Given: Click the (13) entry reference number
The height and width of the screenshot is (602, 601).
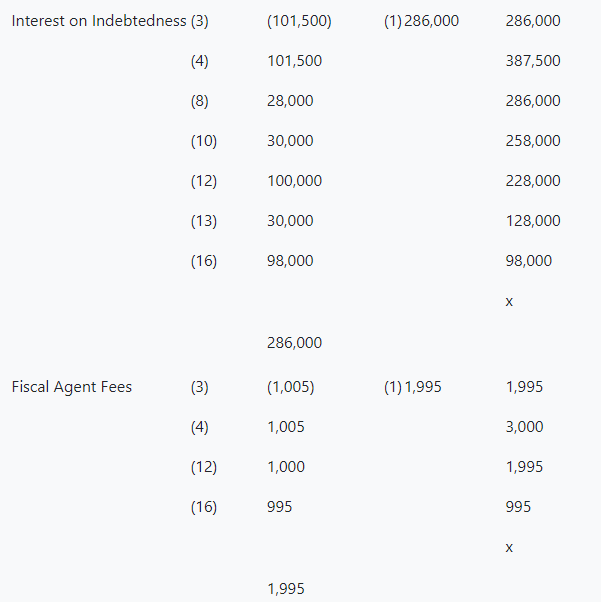Looking at the screenshot, I should point(203,221).
